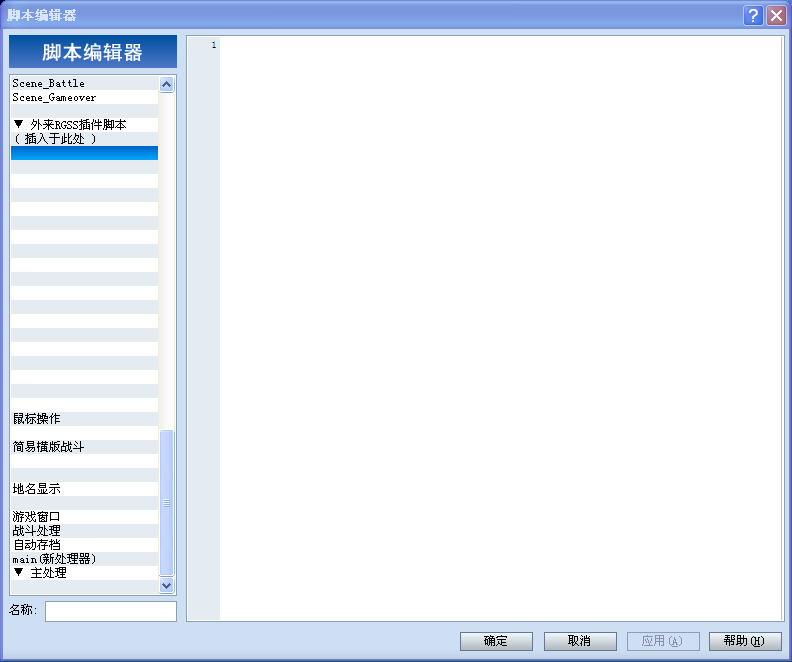The height and width of the screenshot is (662, 792).
Task: Click the 应用(A) apply button
Action: 663,641
